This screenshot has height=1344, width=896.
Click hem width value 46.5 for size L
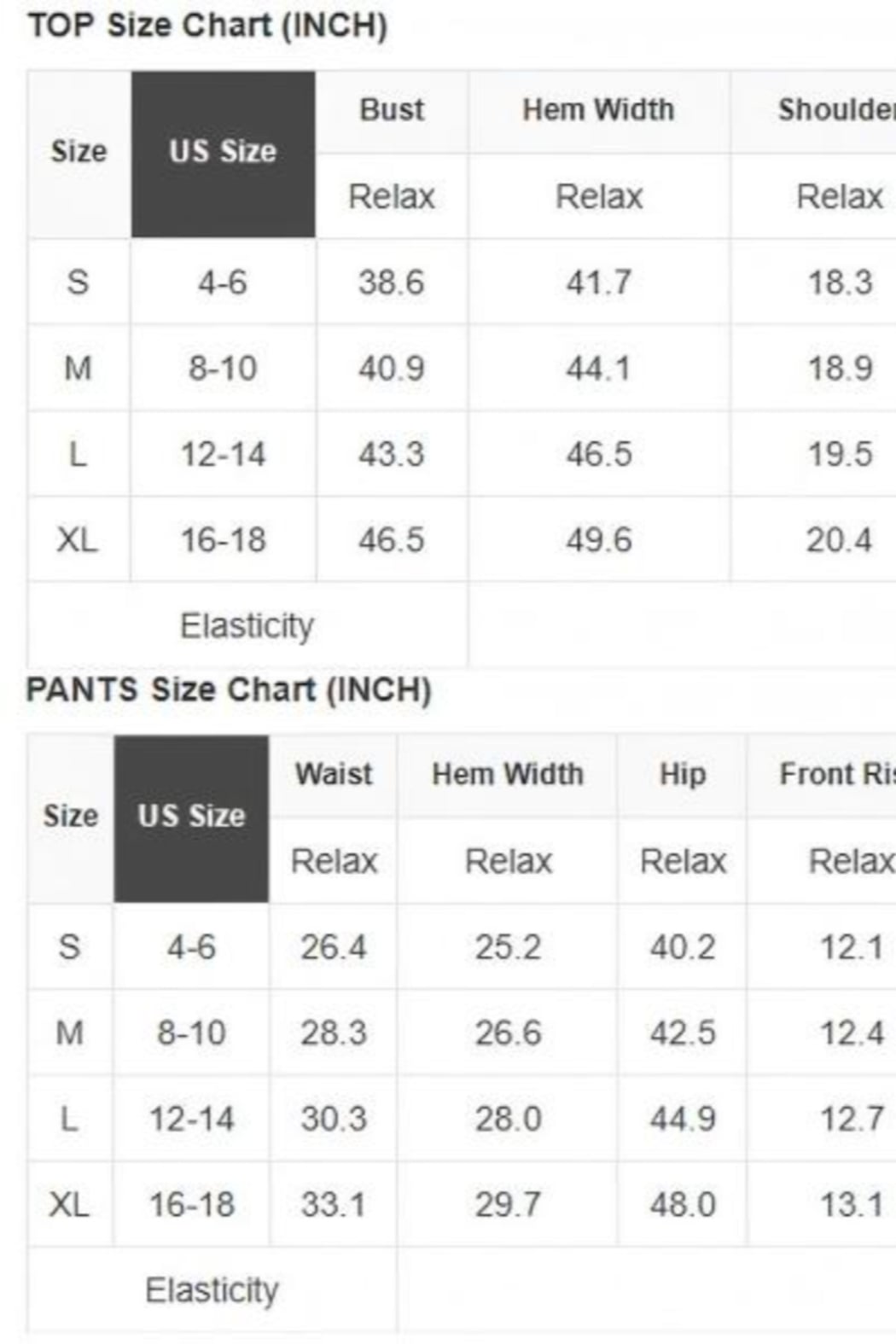[x=599, y=454]
